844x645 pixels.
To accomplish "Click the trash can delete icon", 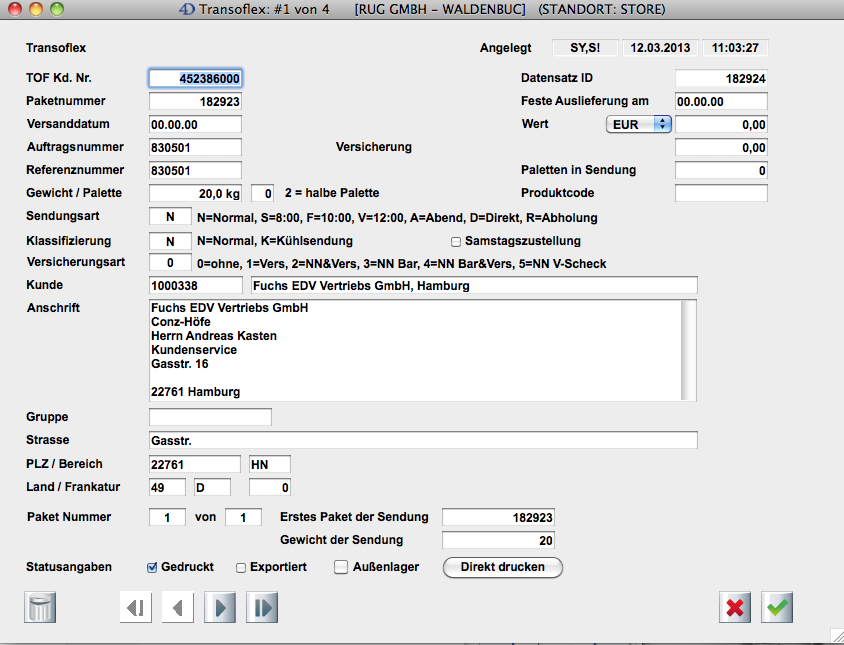I will 40,607.
